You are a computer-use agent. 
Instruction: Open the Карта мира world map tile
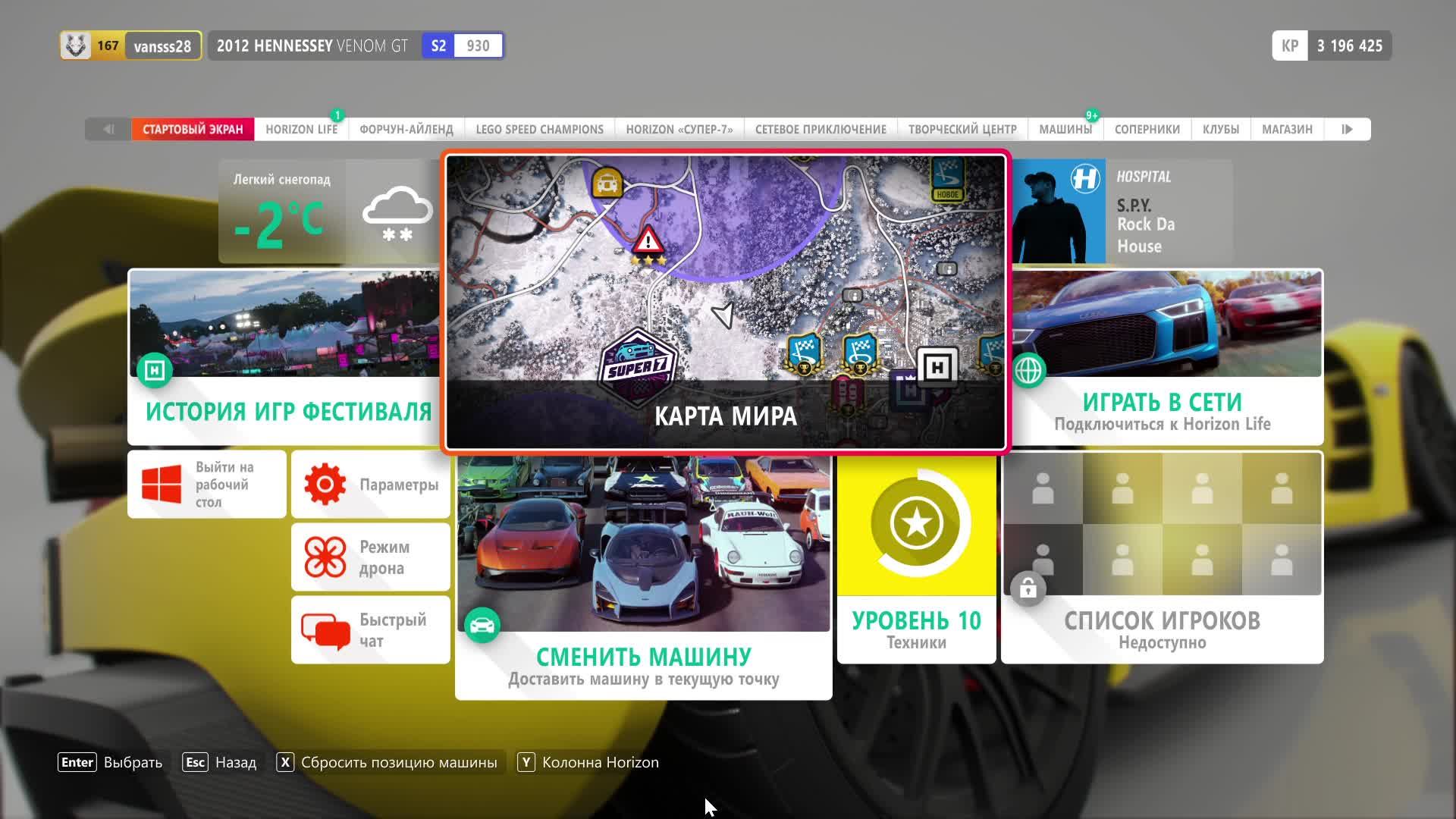(x=726, y=303)
